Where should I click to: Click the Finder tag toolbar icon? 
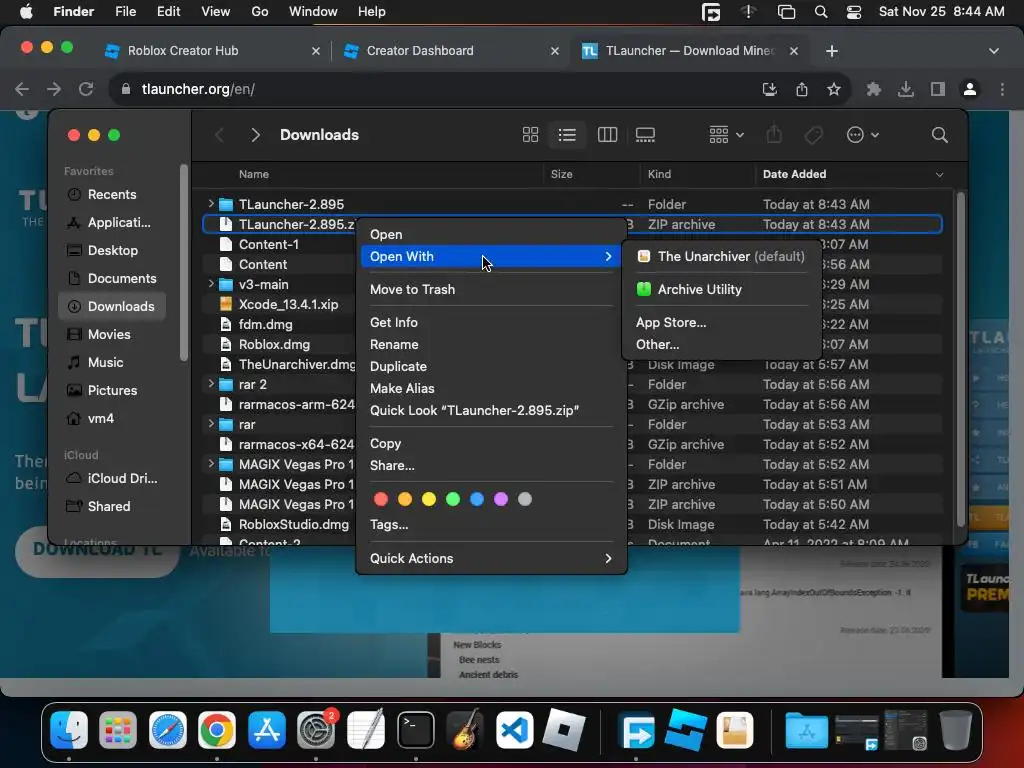(x=813, y=135)
